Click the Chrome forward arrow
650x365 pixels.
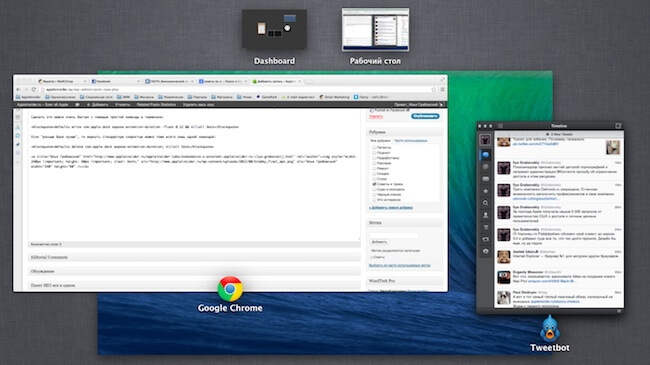pyautogui.click(x=26, y=89)
